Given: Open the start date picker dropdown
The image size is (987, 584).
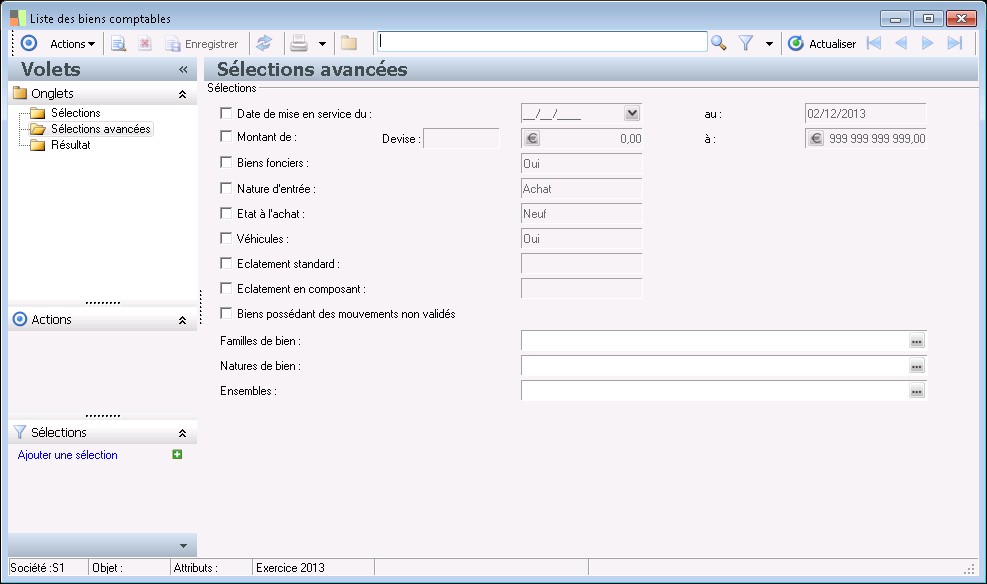Looking at the screenshot, I should click(632, 113).
